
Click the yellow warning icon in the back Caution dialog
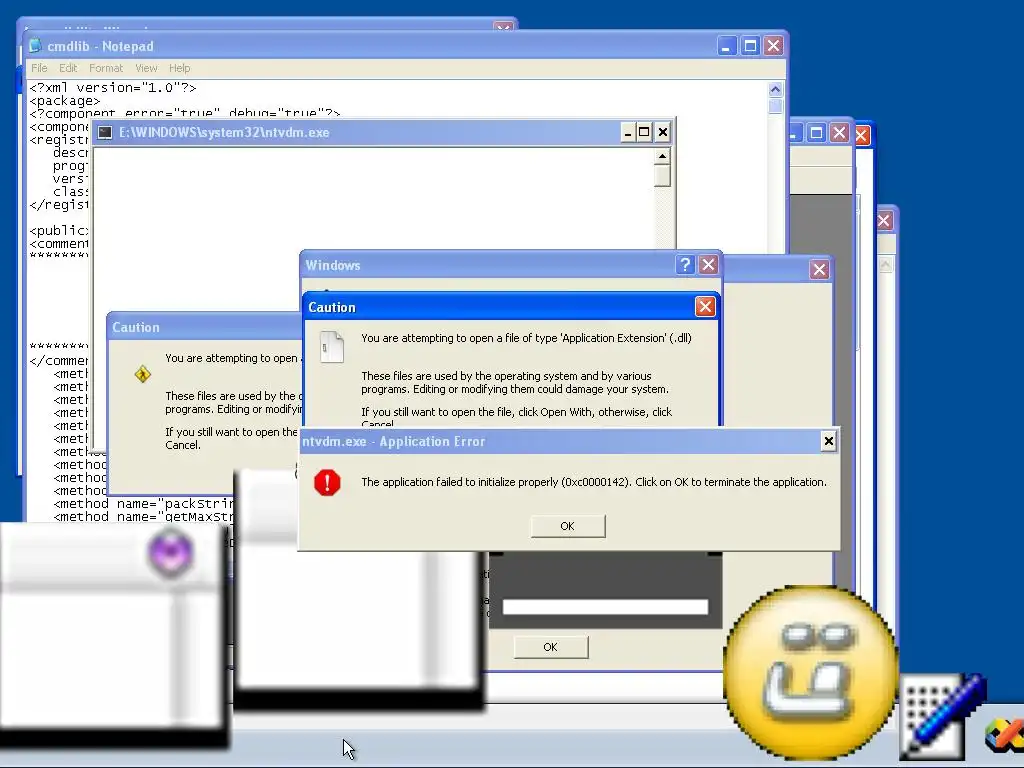click(x=142, y=374)
